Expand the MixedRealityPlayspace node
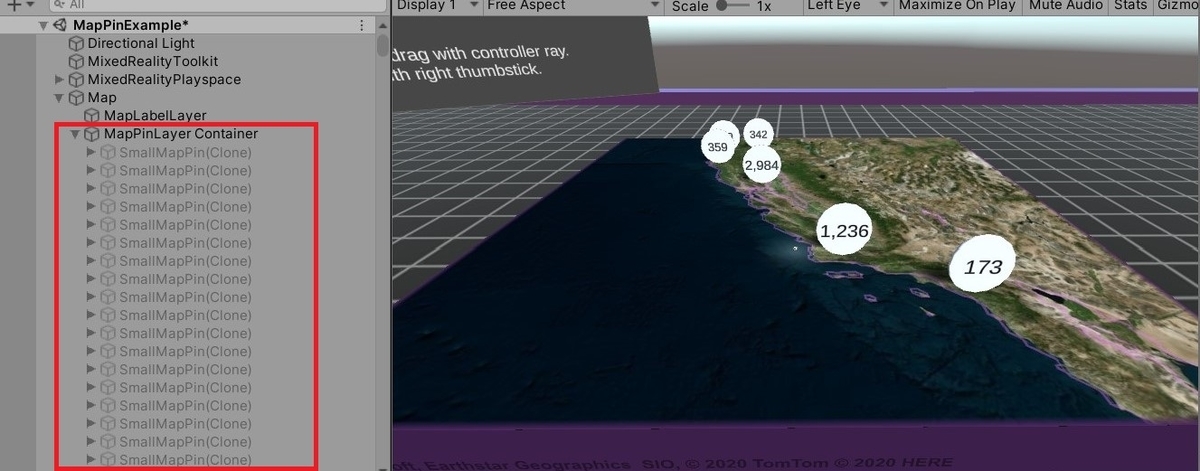The height and width of the screenshot is (471, 1200). [59, 80]
